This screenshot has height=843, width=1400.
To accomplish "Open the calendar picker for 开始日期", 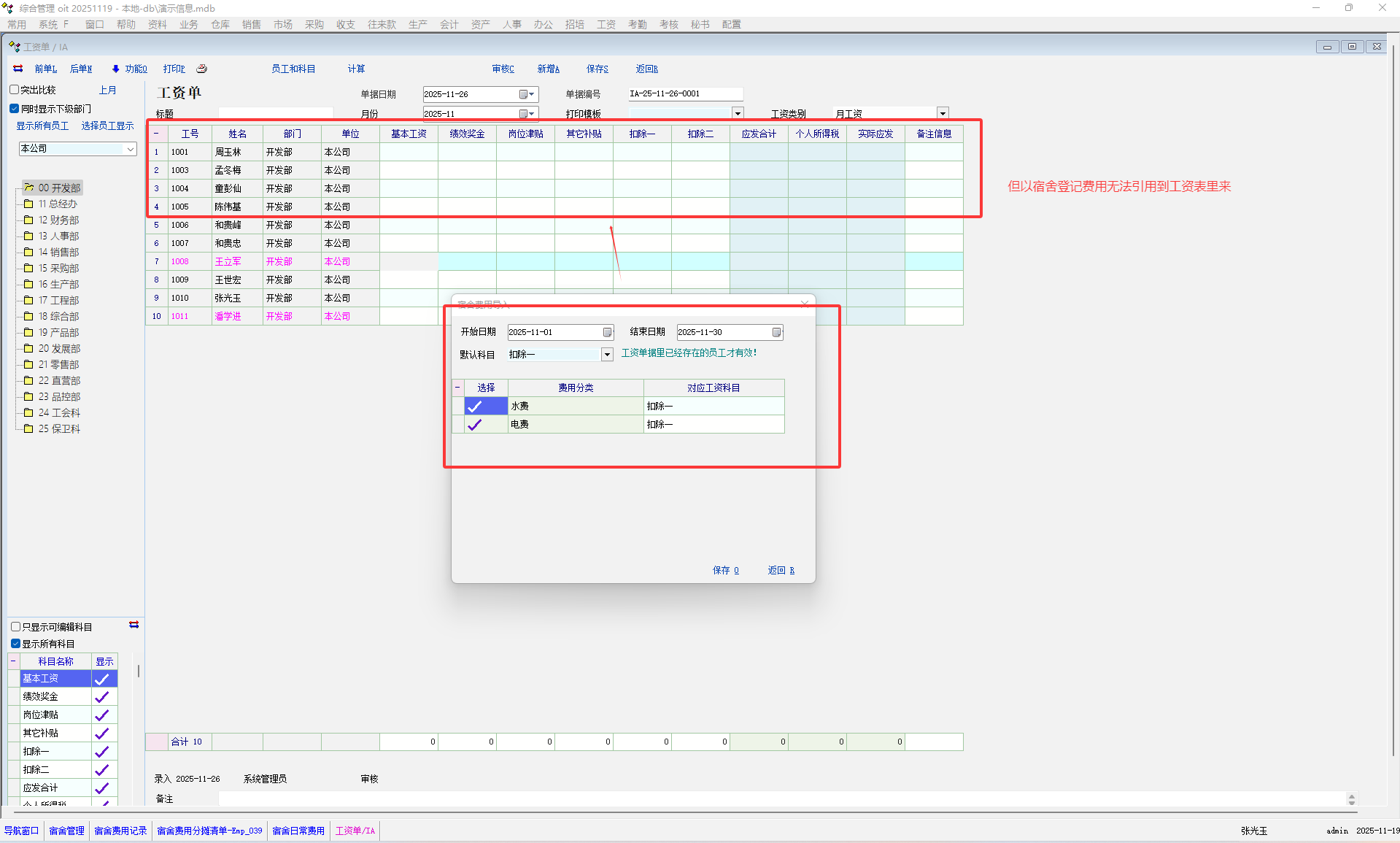I will click(607, 332).
